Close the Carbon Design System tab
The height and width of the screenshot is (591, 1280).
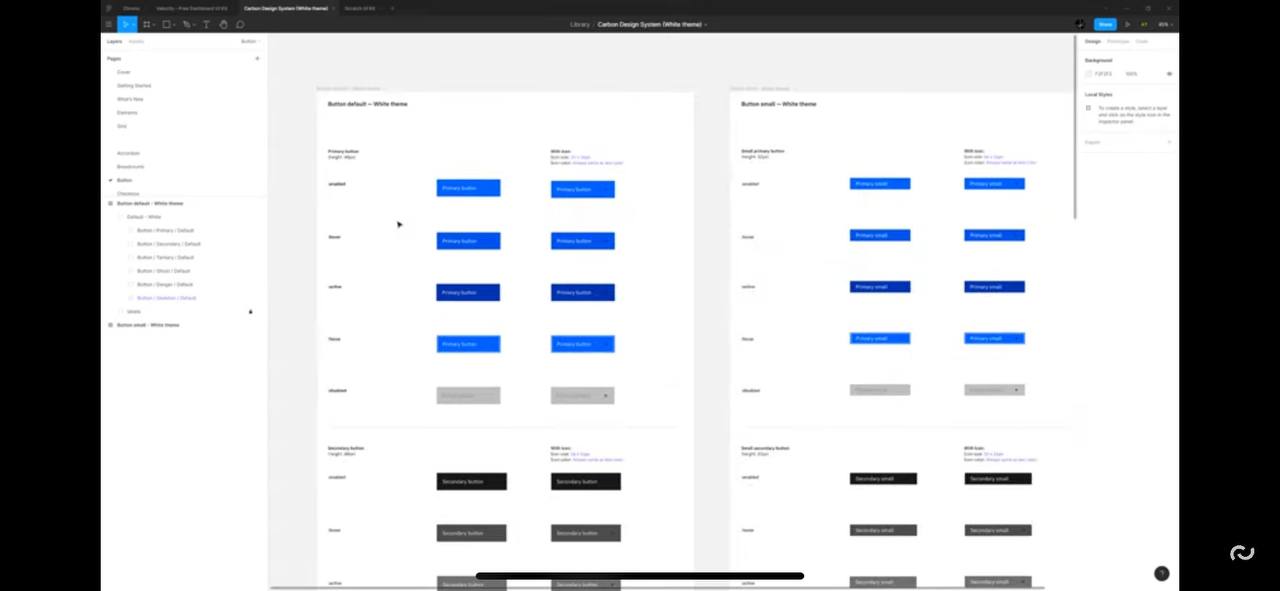pyautogui.click(x=332, y=8)
